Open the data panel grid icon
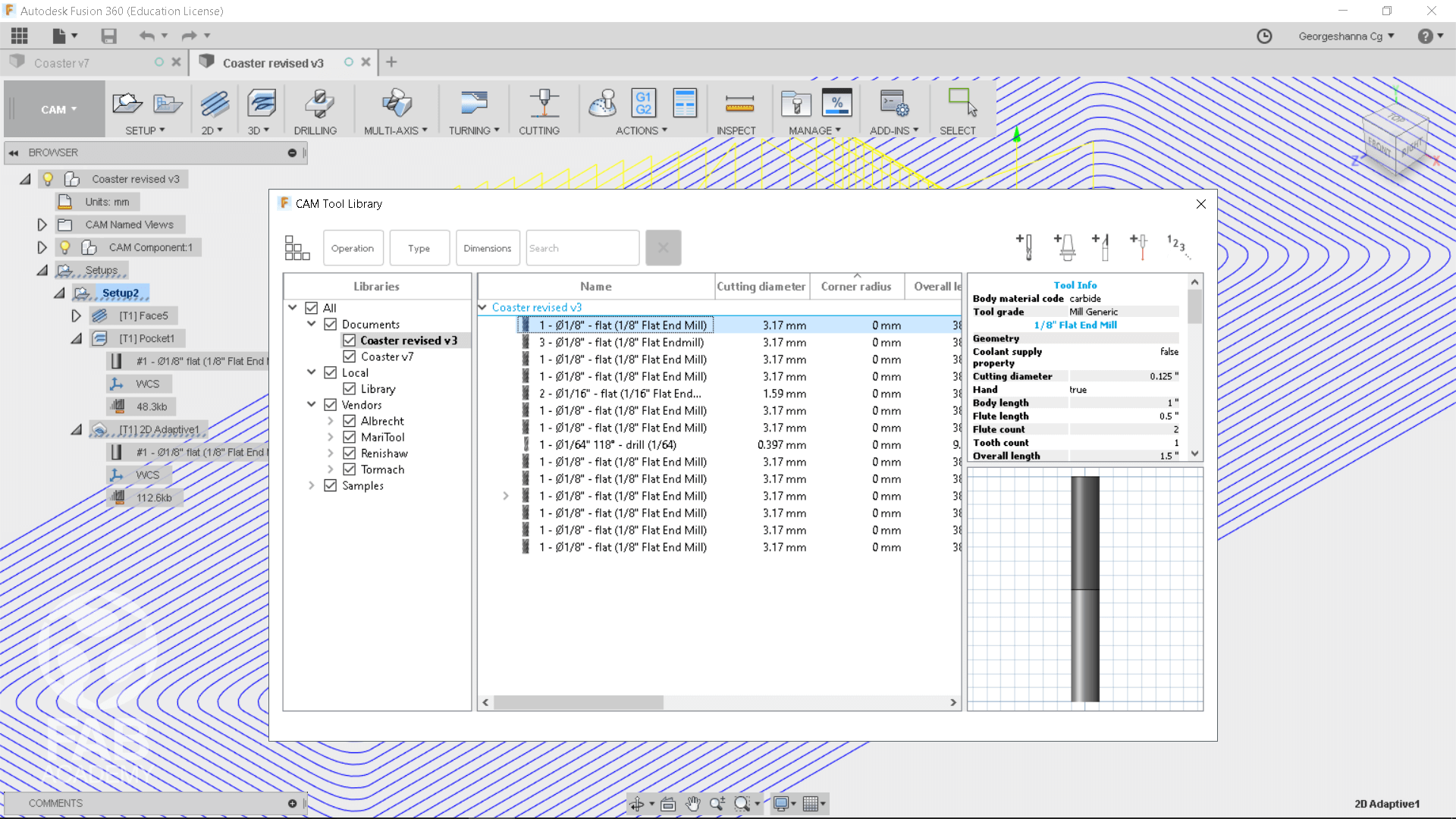 (x=20, y=36)
